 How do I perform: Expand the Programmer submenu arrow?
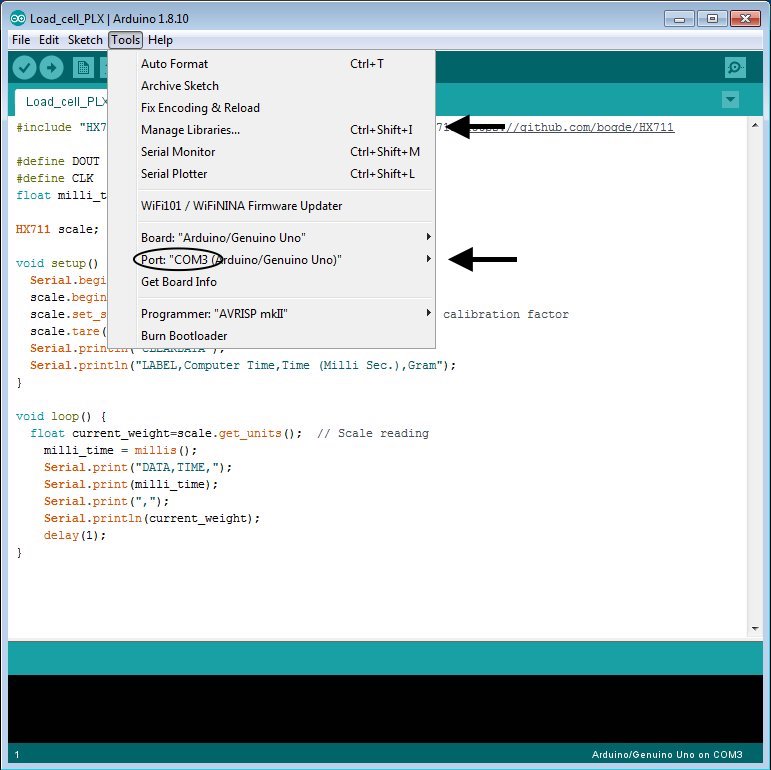coord(429,313)
